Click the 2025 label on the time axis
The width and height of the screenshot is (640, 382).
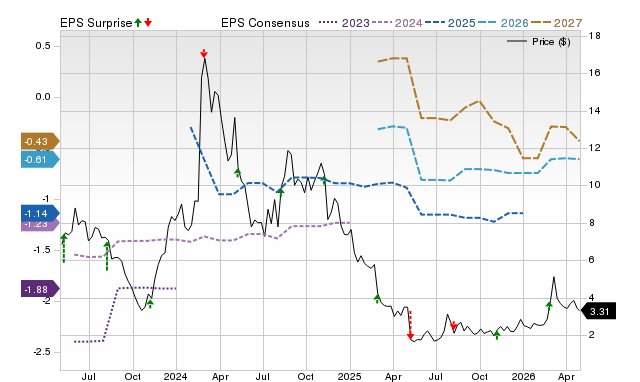[x=349, y=376]
